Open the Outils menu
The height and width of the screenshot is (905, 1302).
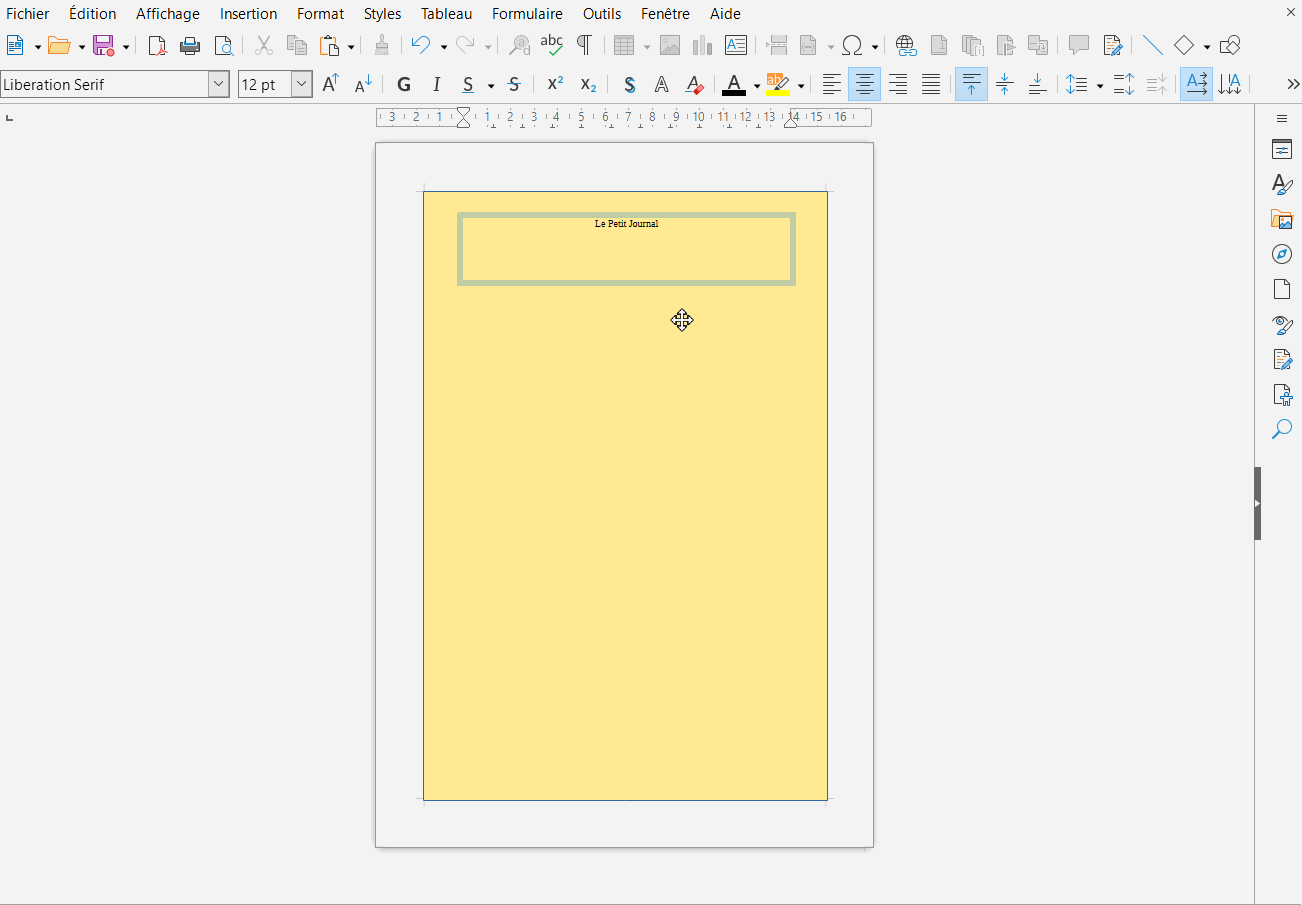pos(602,14)
